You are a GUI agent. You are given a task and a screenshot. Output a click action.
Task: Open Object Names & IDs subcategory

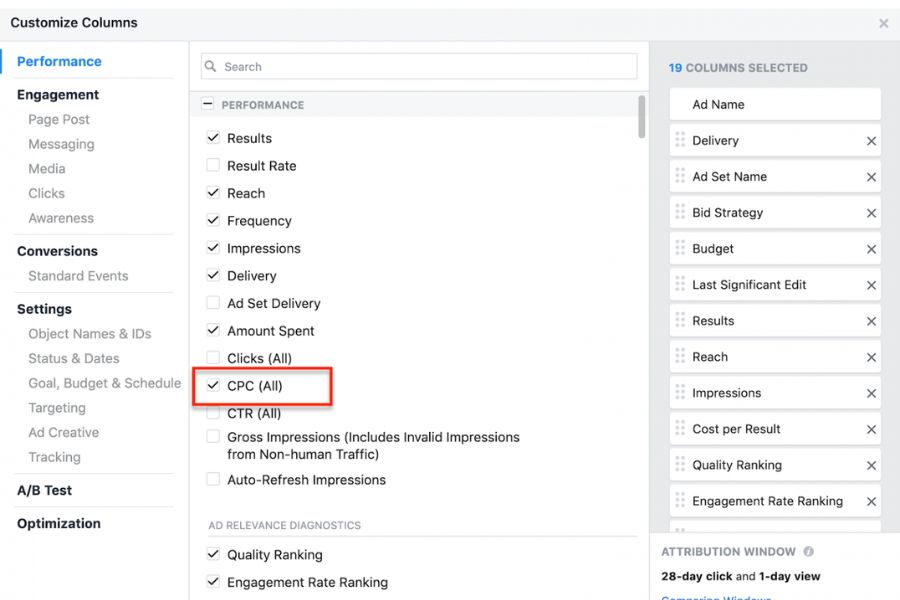click(x=90, y=334)
